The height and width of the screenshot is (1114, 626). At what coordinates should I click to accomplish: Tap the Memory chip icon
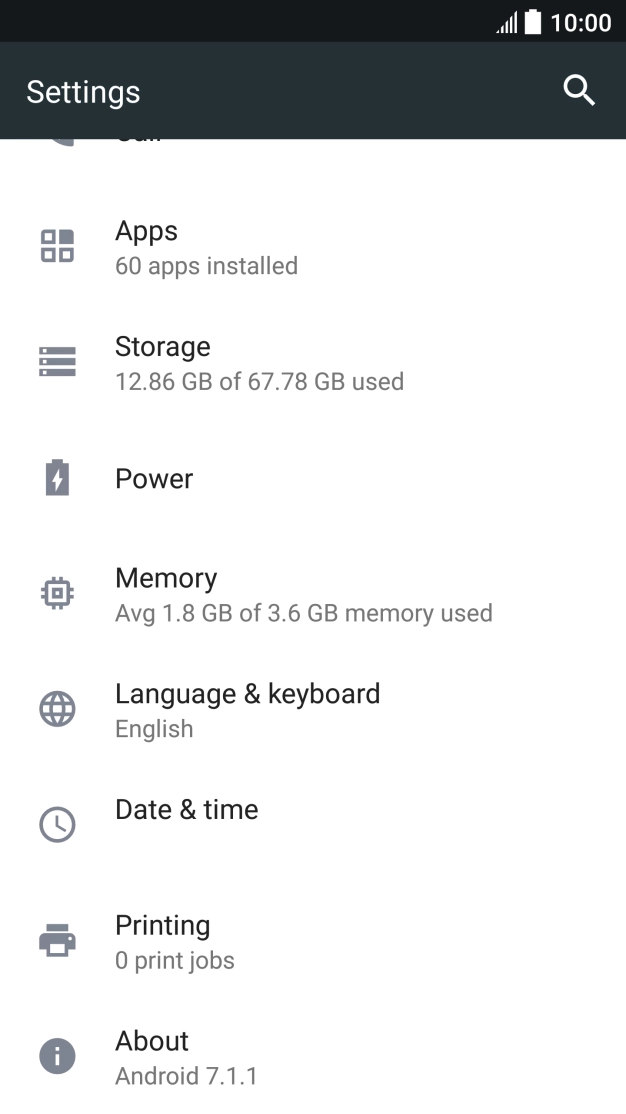coord(58,593)
